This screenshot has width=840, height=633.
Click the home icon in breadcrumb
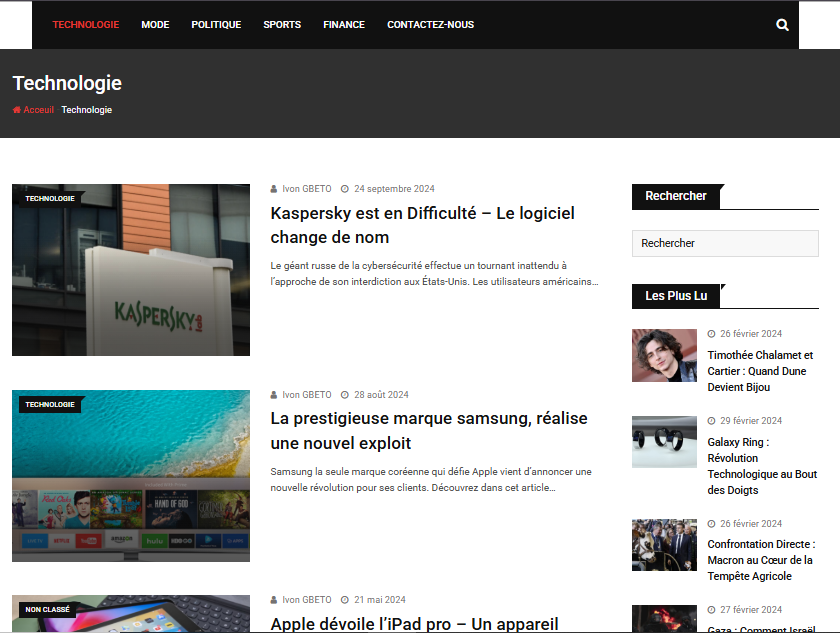pyautogui.click(x=17, y=110)
